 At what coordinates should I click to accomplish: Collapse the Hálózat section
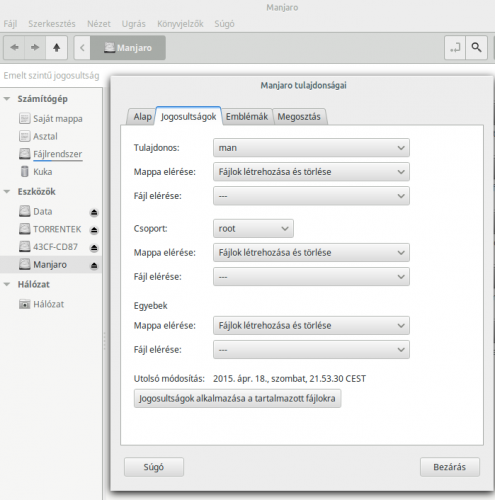[x=7, y=284]
